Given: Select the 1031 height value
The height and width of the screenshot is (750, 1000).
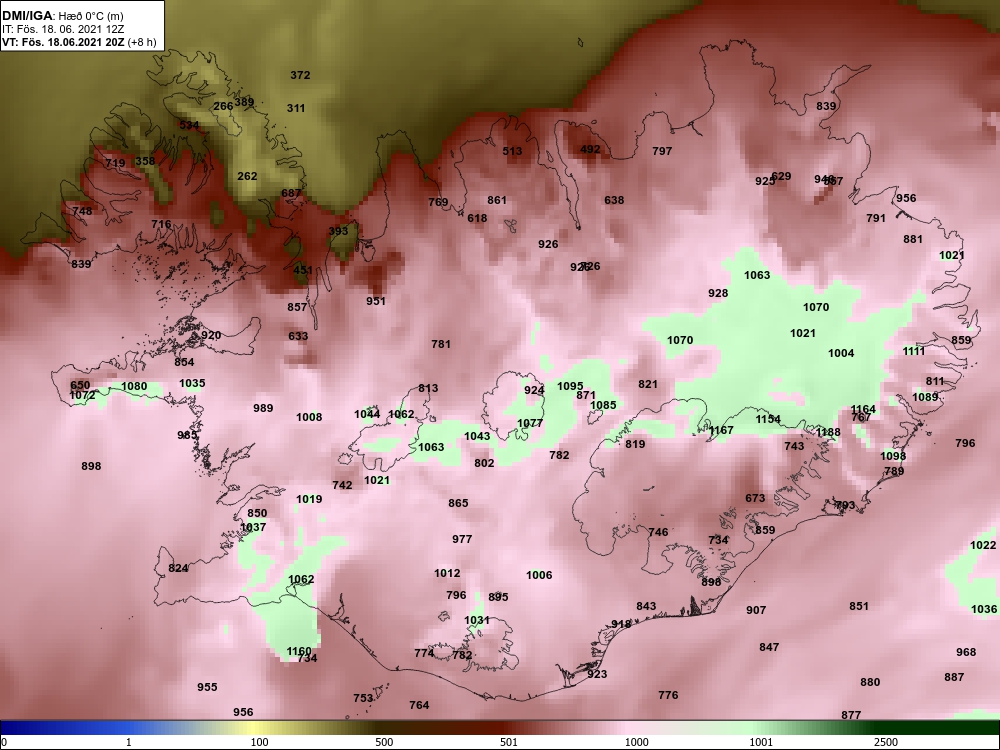Looking at the screenshot, I should [x=477, y=621].
